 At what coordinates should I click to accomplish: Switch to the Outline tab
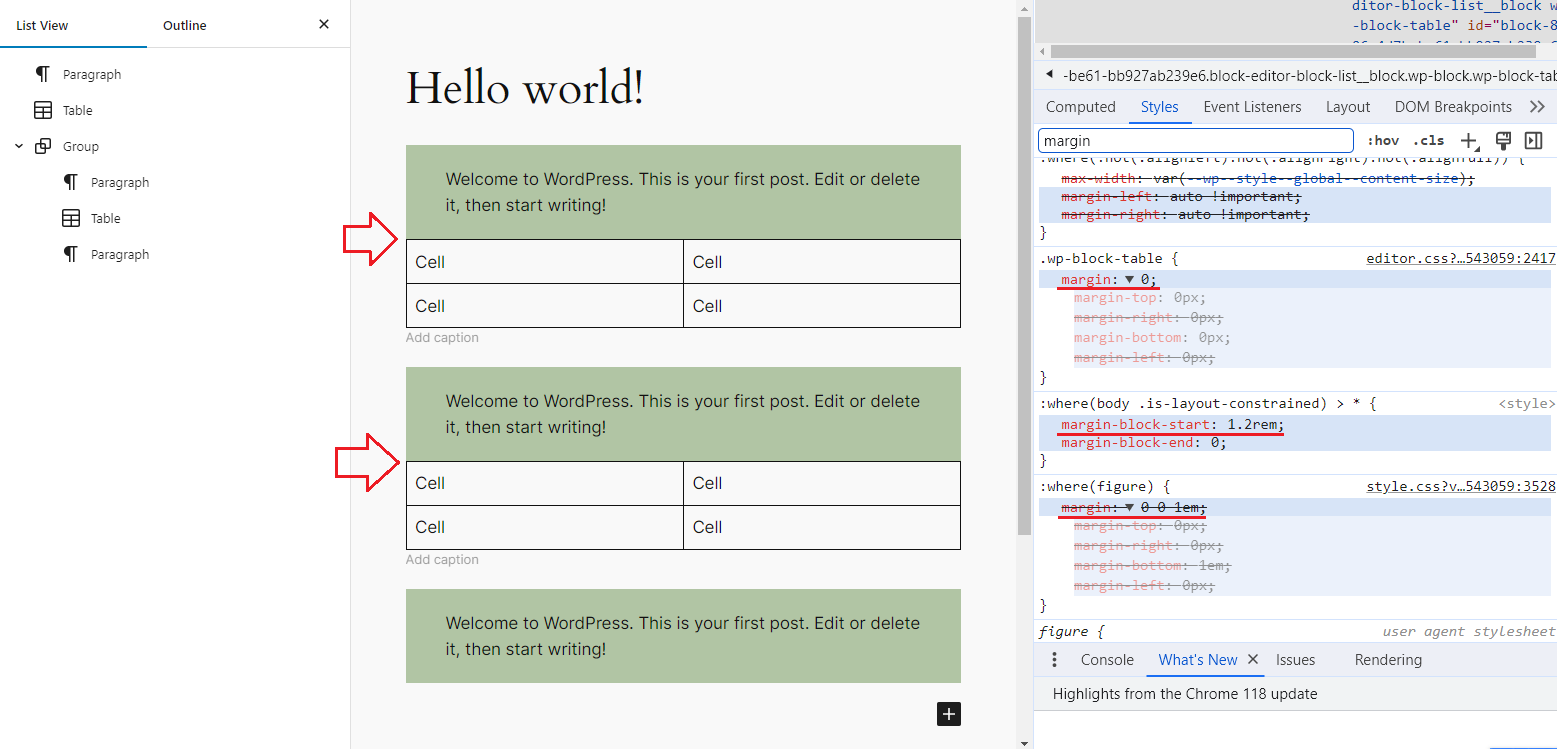click(x=184, y=25)
